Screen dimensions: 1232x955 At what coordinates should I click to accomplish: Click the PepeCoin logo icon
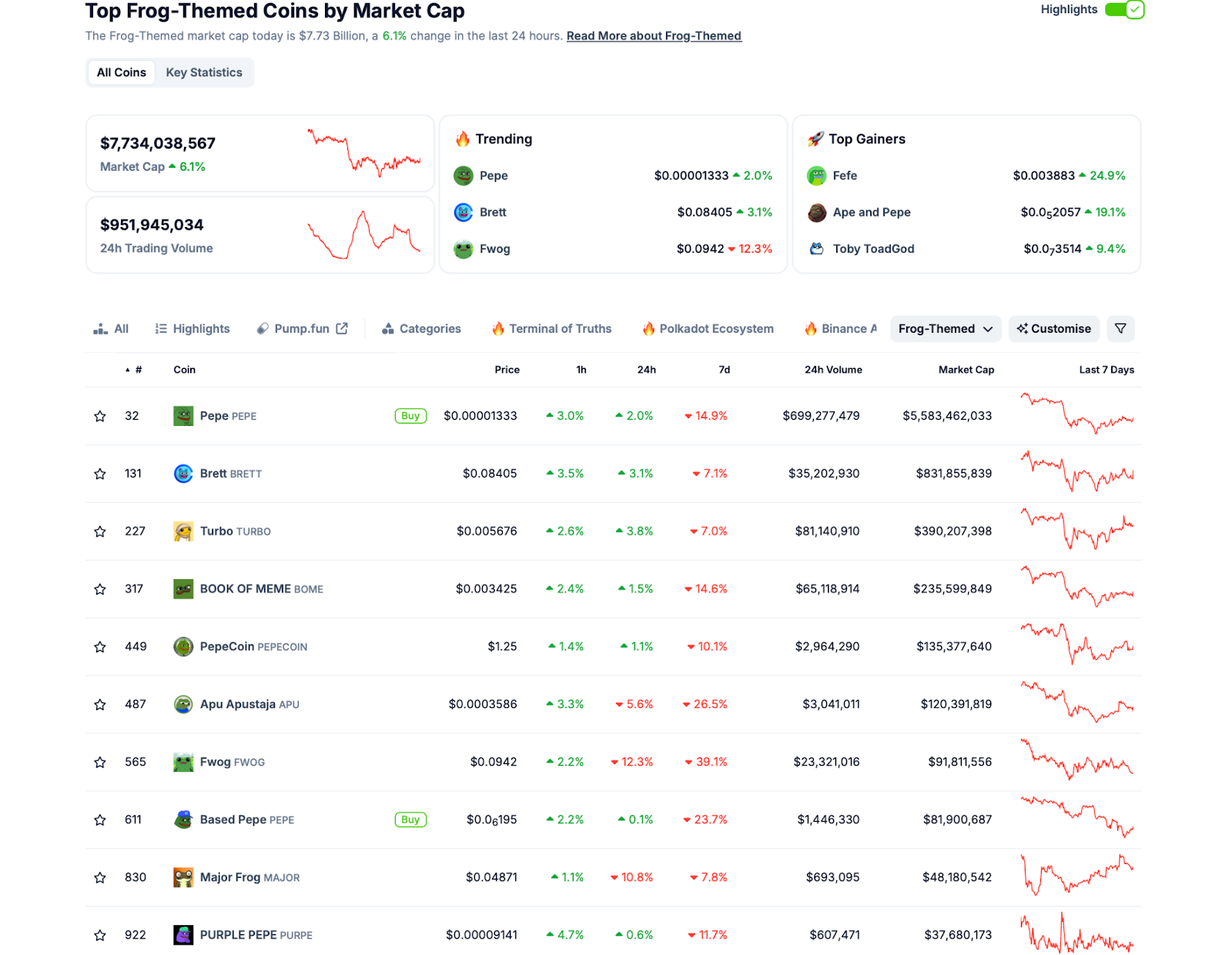coord(183,647)
